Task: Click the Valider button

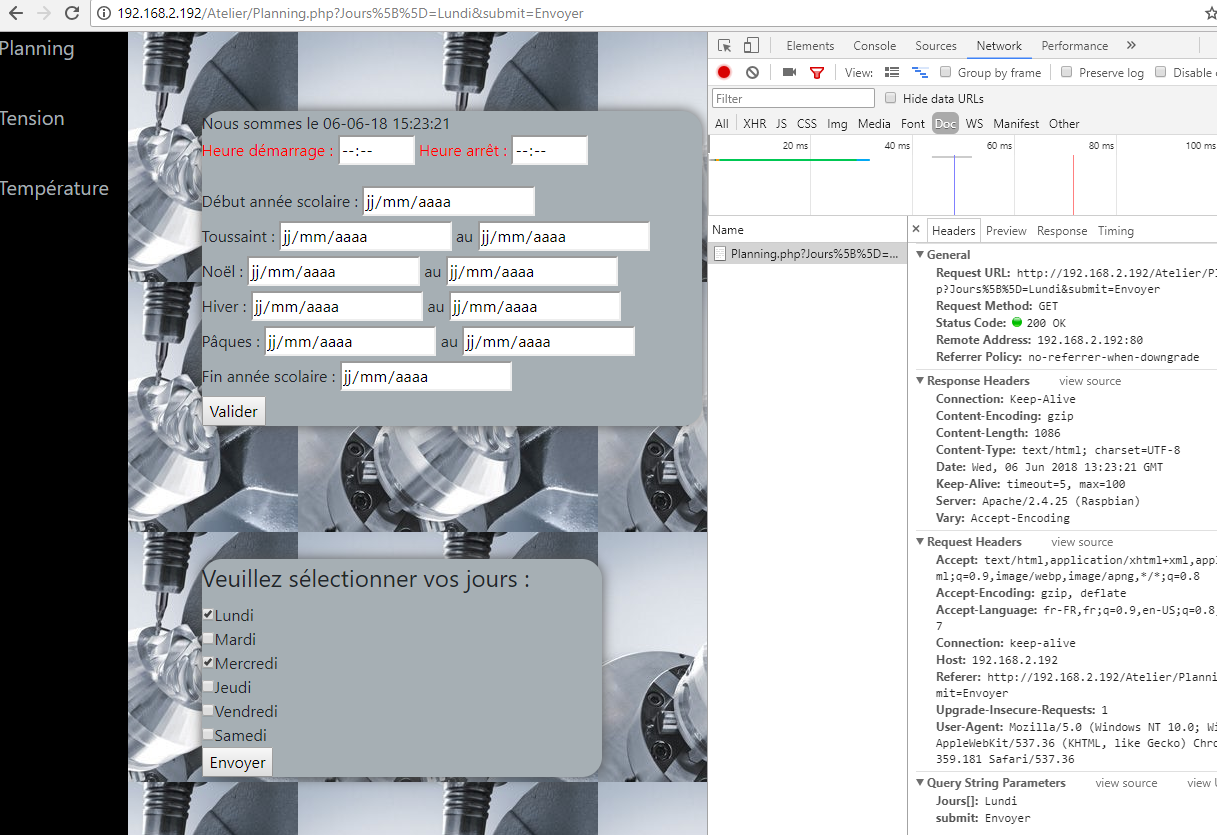Action: click(233, 411)
